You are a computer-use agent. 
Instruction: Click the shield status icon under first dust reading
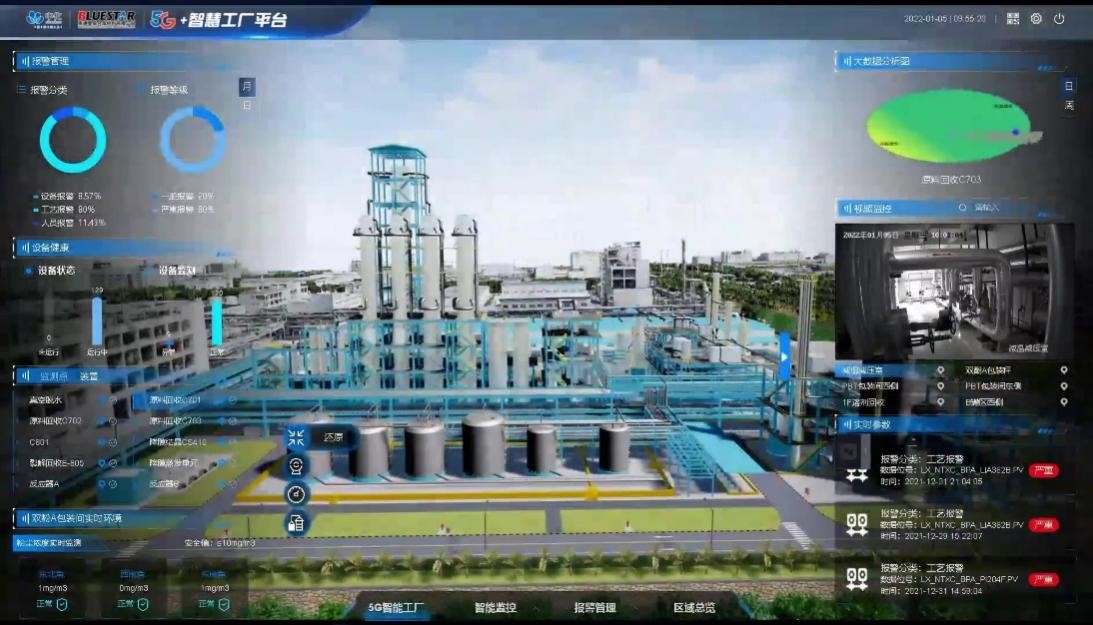(62, 605)
